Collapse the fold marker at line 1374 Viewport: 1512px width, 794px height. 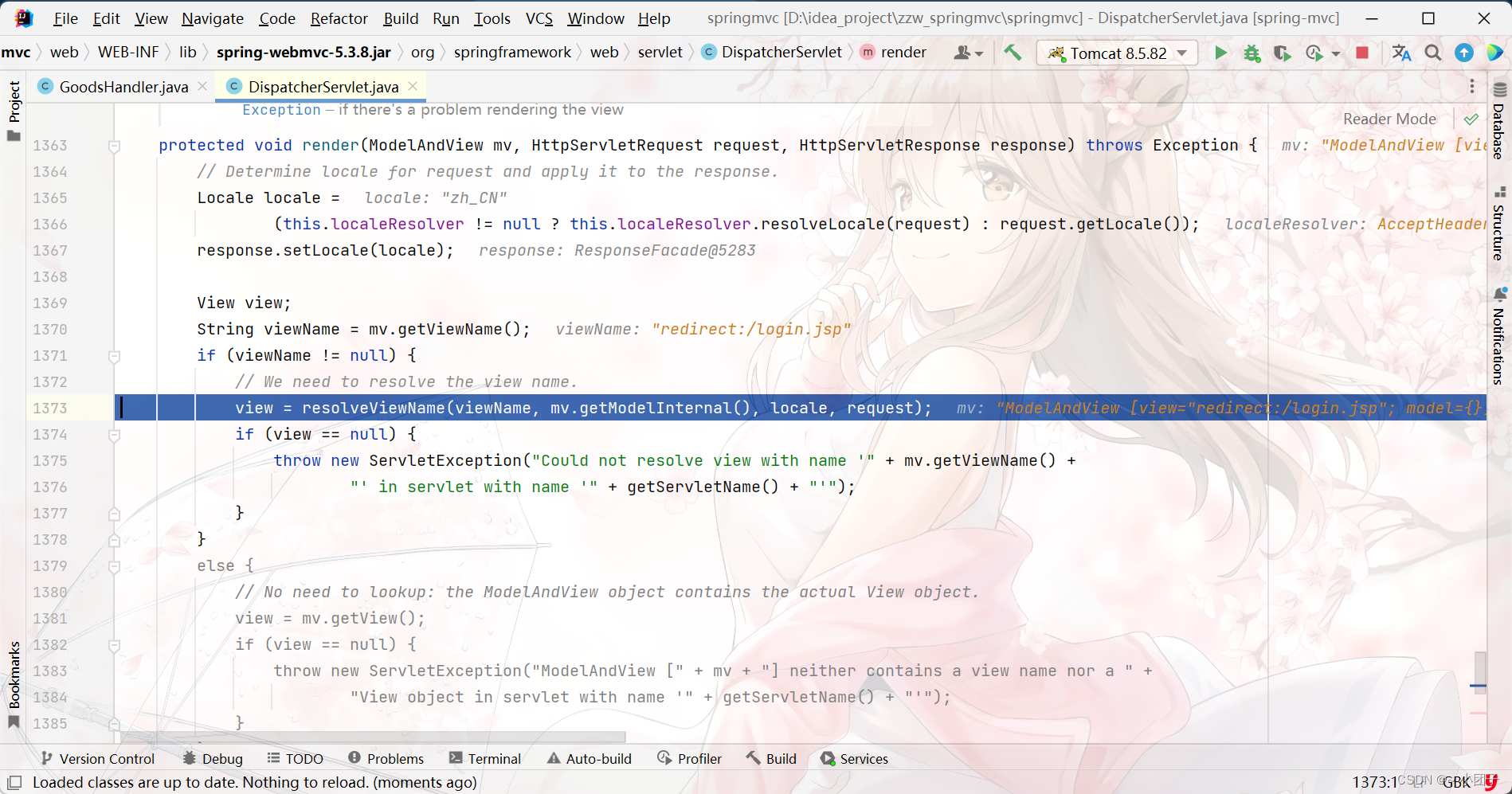click(114, 435)
